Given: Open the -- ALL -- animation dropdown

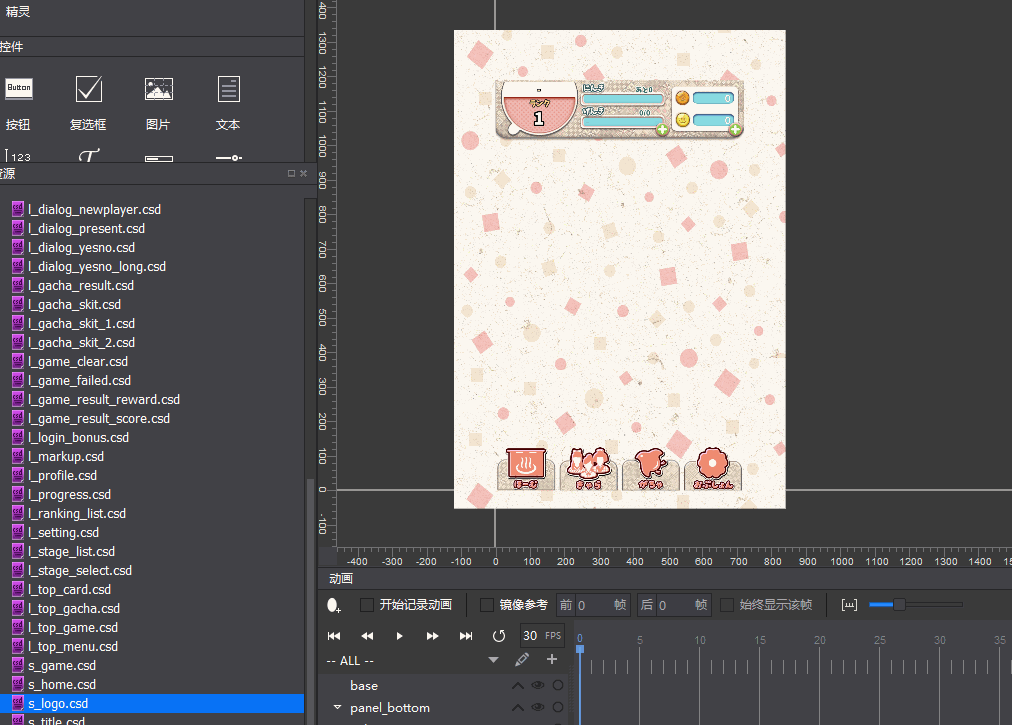Looking at the screenshot, I should pos(493,661).
